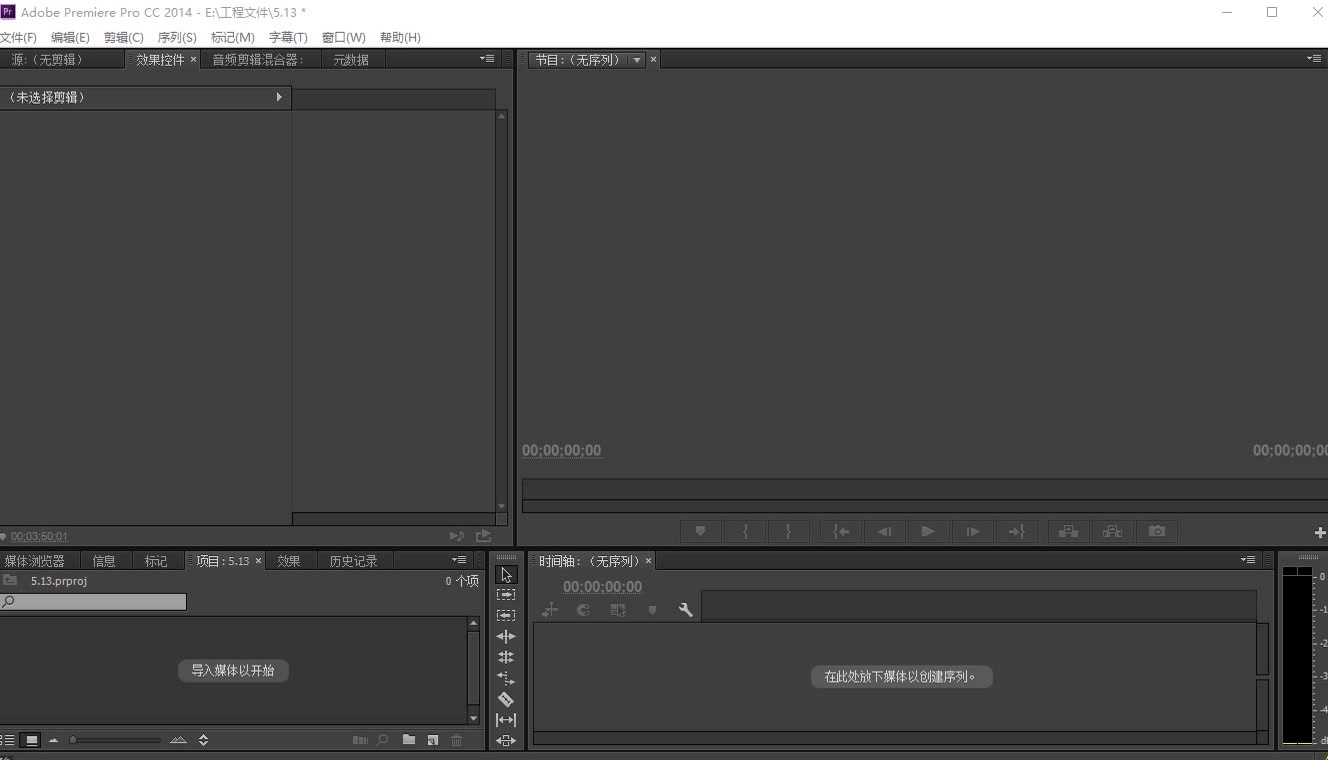Open the Help menu (帮助)
The height and width of the screenshot is (760, 1328).
point(400,37)
